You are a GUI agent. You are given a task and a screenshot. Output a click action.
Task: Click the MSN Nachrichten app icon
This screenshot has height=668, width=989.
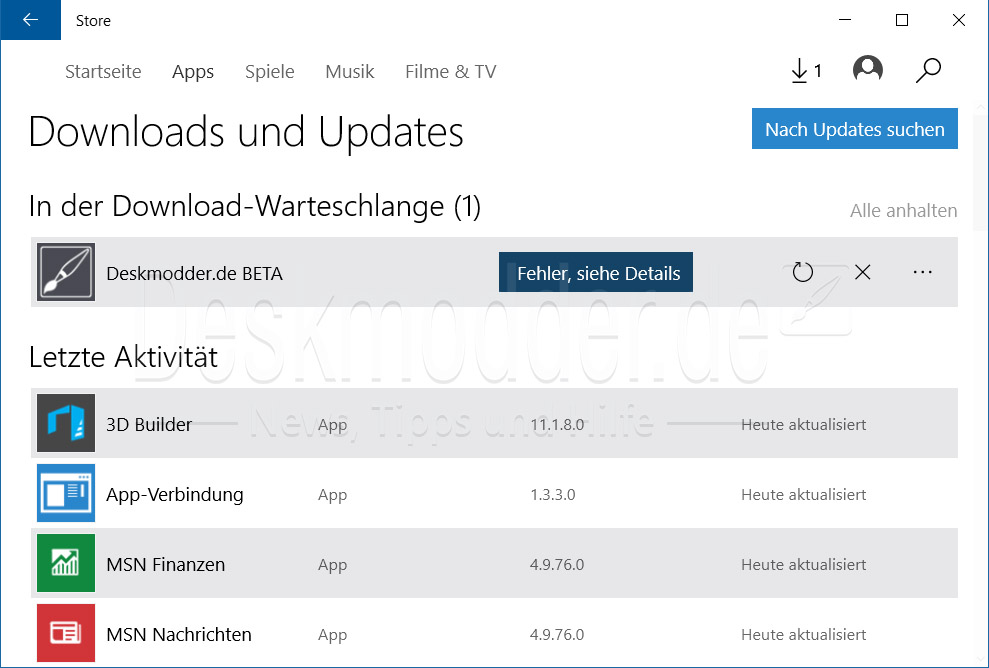pos(66,633)
